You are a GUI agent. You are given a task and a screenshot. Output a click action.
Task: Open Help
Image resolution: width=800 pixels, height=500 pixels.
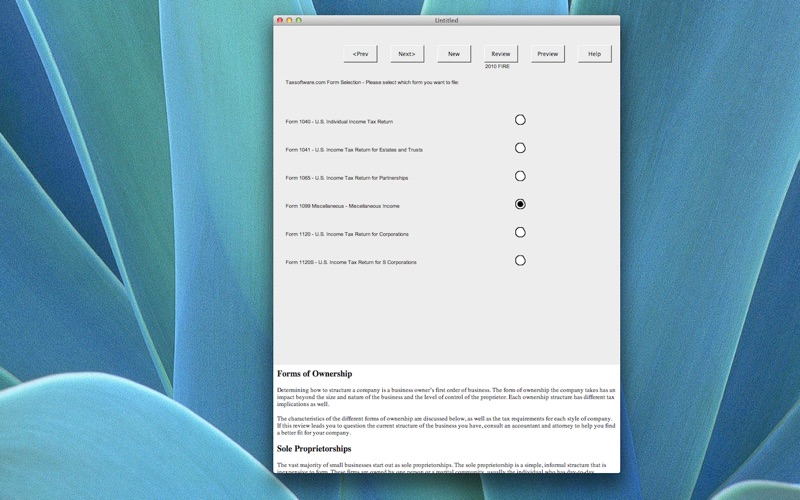tap(594, 54)
